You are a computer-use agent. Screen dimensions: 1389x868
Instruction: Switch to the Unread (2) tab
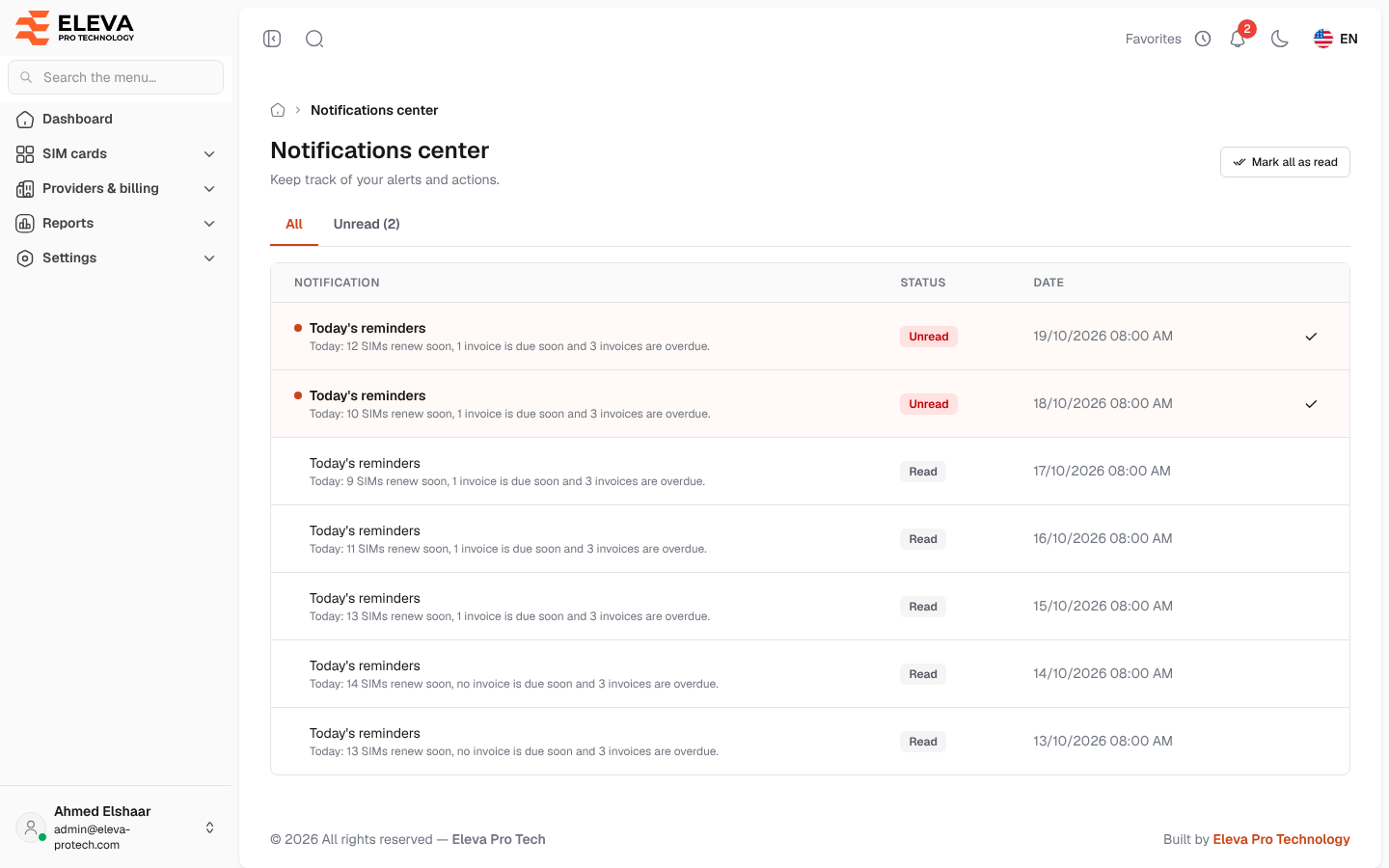pos(367,224)
